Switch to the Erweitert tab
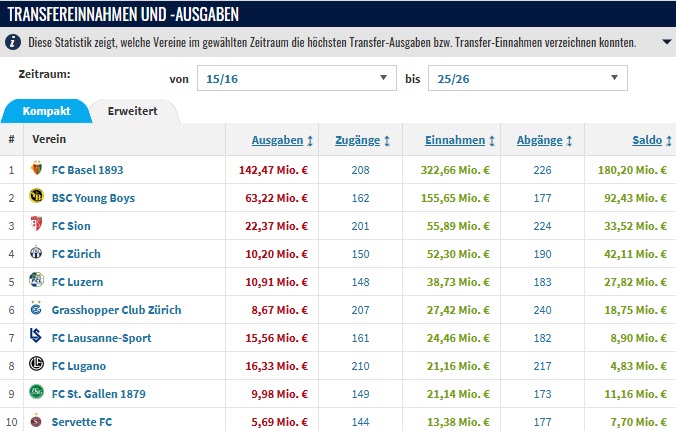Screen dimensions: 676x431 pyautogui.click(x=132, y=110)
